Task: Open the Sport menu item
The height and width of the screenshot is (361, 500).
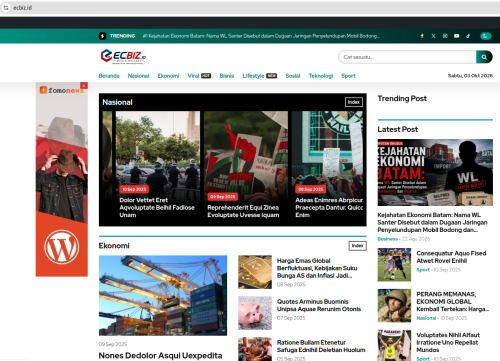Action: point(348,76)
